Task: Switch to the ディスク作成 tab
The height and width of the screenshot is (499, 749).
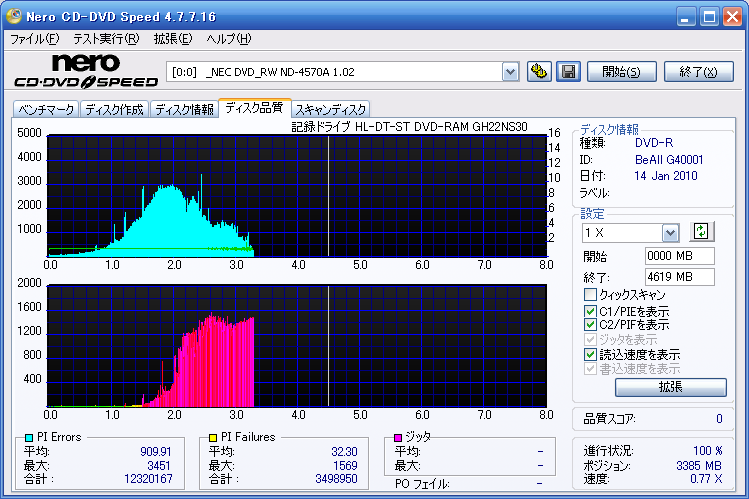Action: point(114,109)
